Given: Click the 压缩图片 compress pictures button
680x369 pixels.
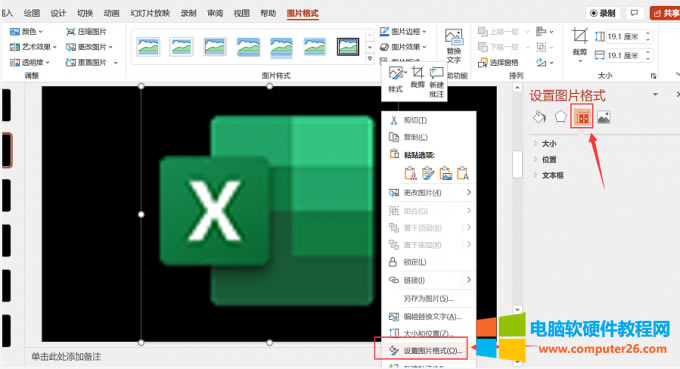Looking at the screenshot, I should click(86, 32).
